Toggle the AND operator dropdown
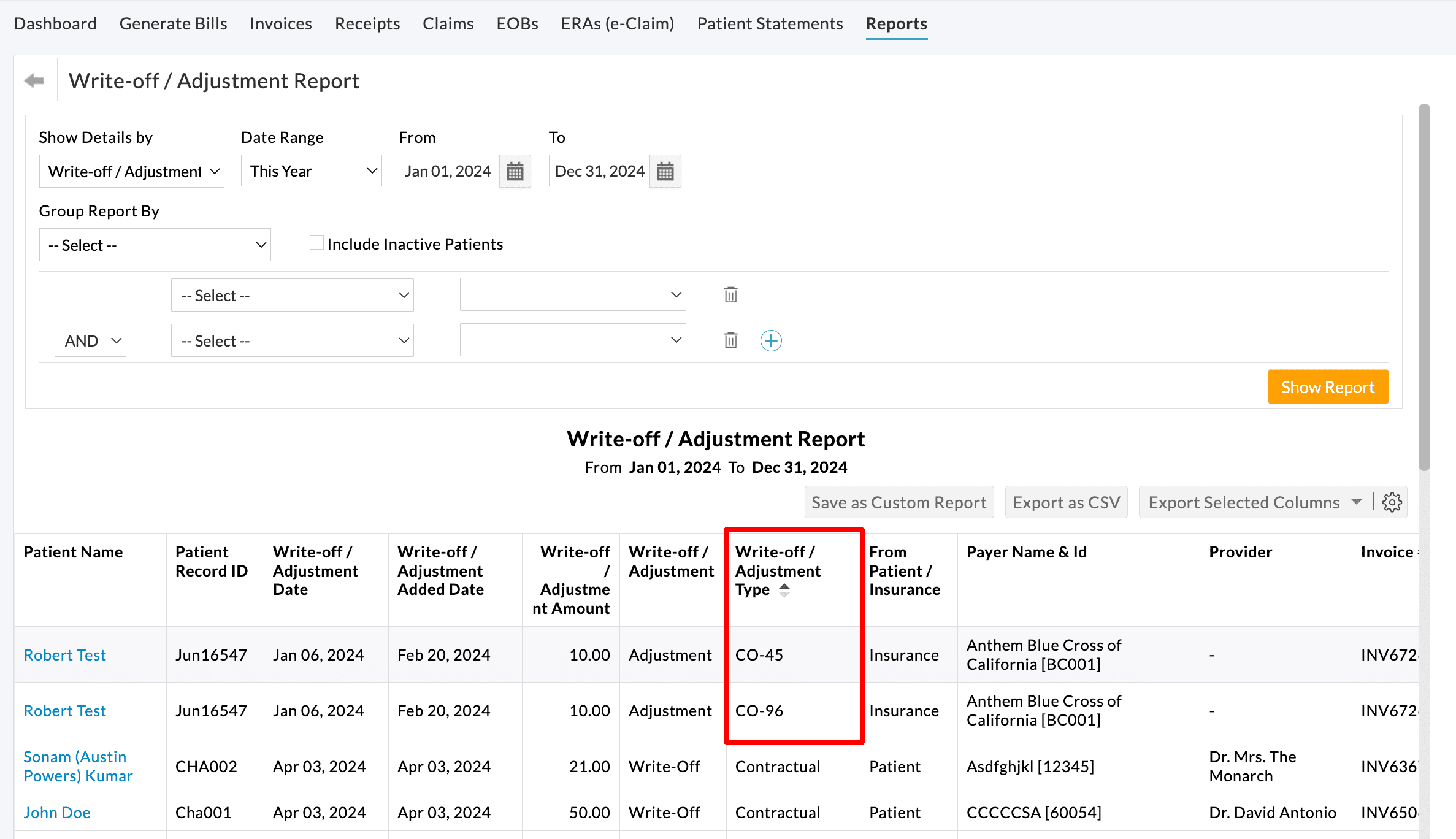 pos(90,340)
